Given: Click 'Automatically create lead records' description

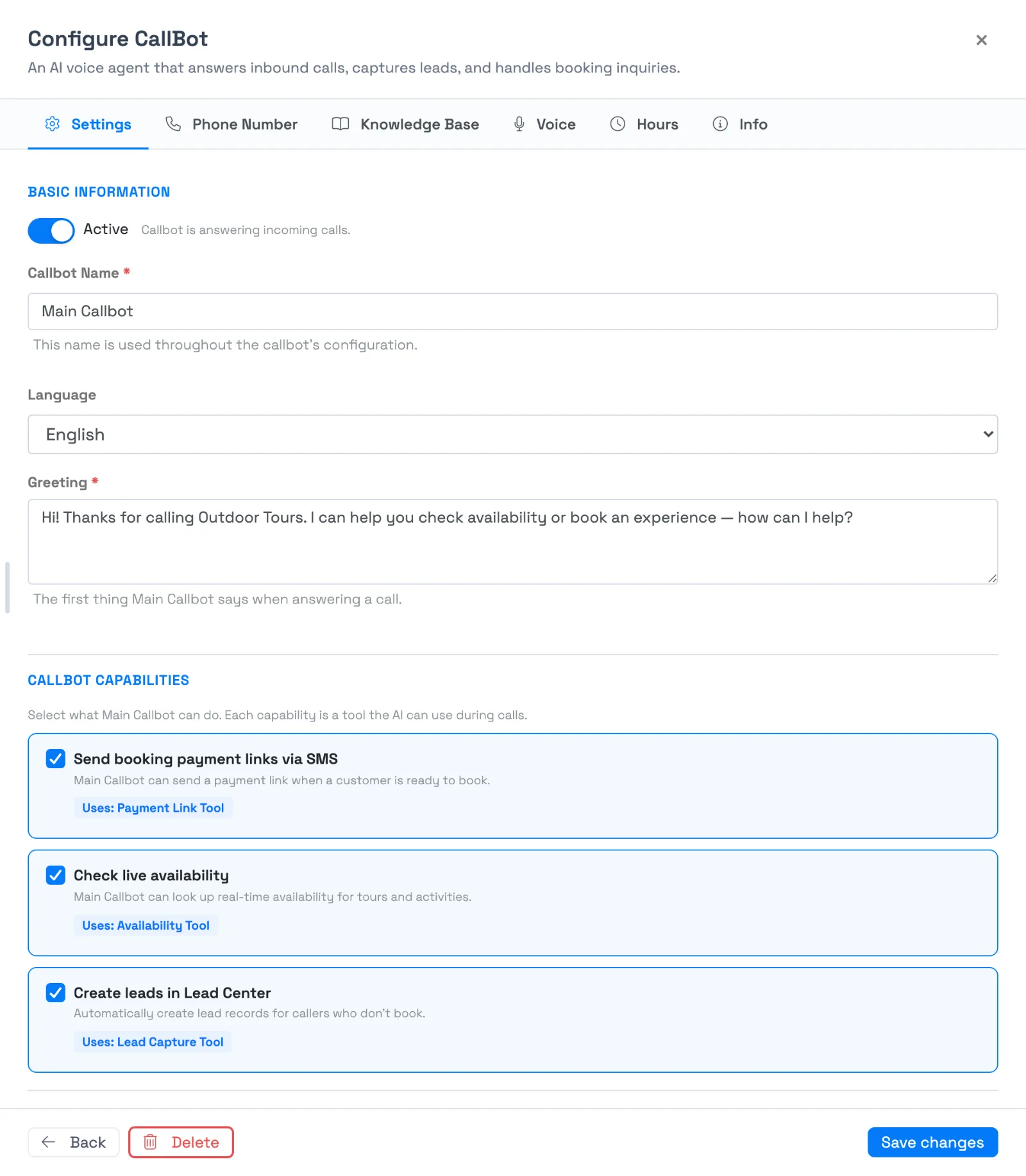Looking at the screenshot, I should point(249,1013).
